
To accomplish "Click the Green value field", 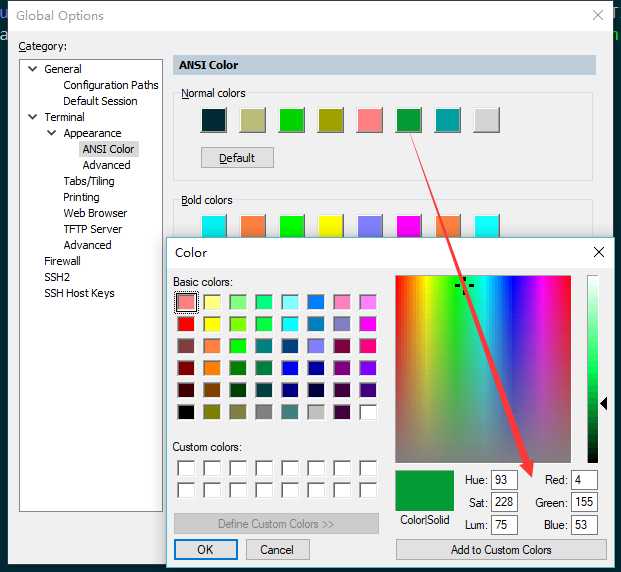I will coord(584,502).
